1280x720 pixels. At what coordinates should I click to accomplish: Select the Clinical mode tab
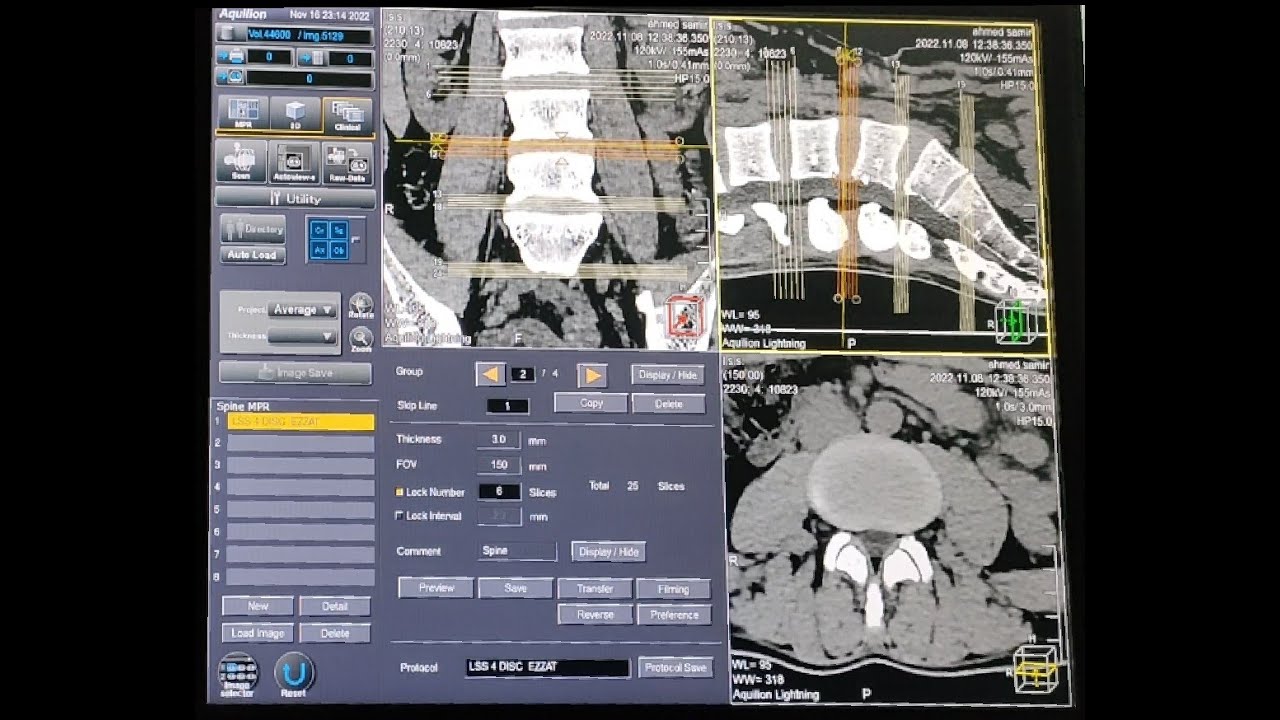tap(348, 114)
